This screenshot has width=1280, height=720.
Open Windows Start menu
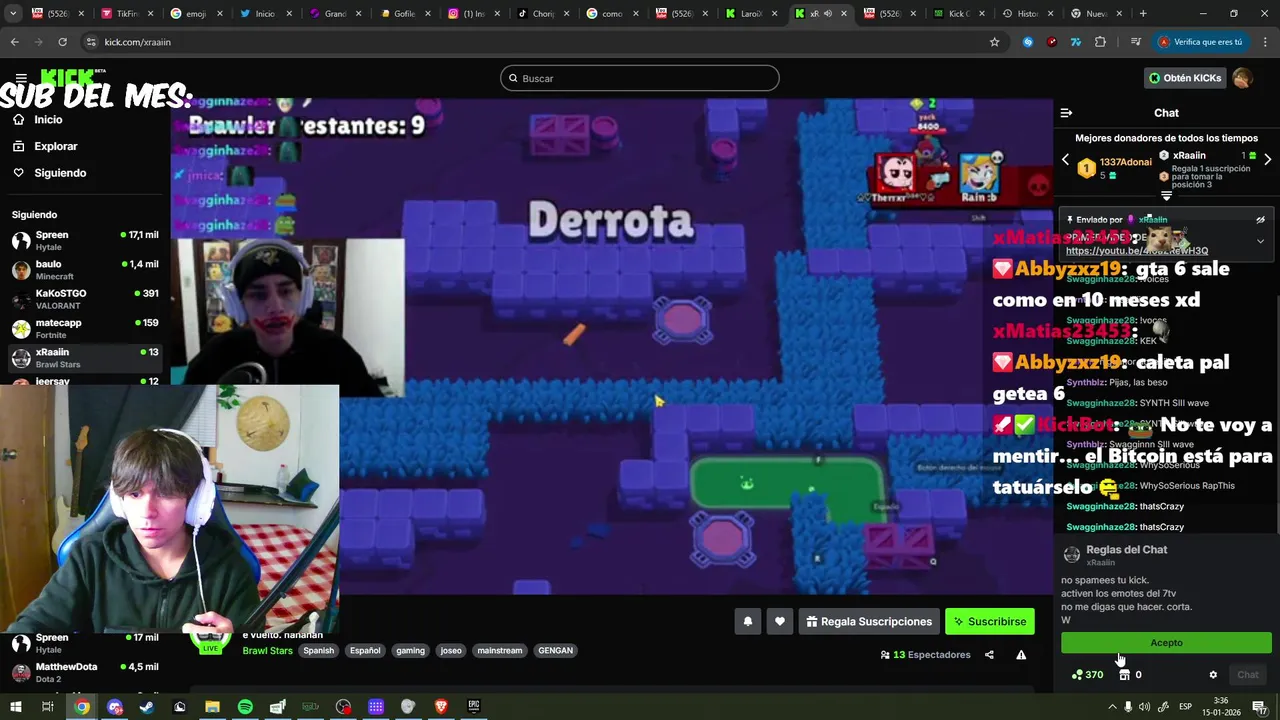(14, 707)
